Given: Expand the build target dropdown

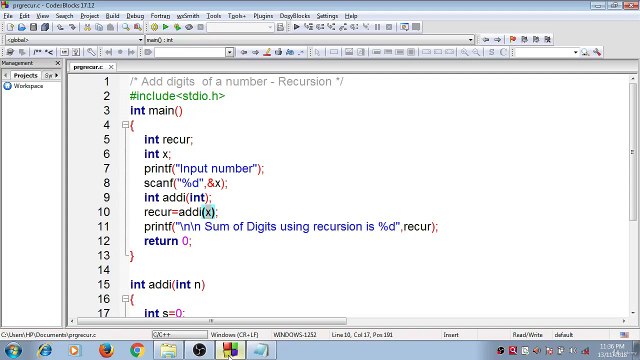Looking at the screenshot, I should pos(270,27).
